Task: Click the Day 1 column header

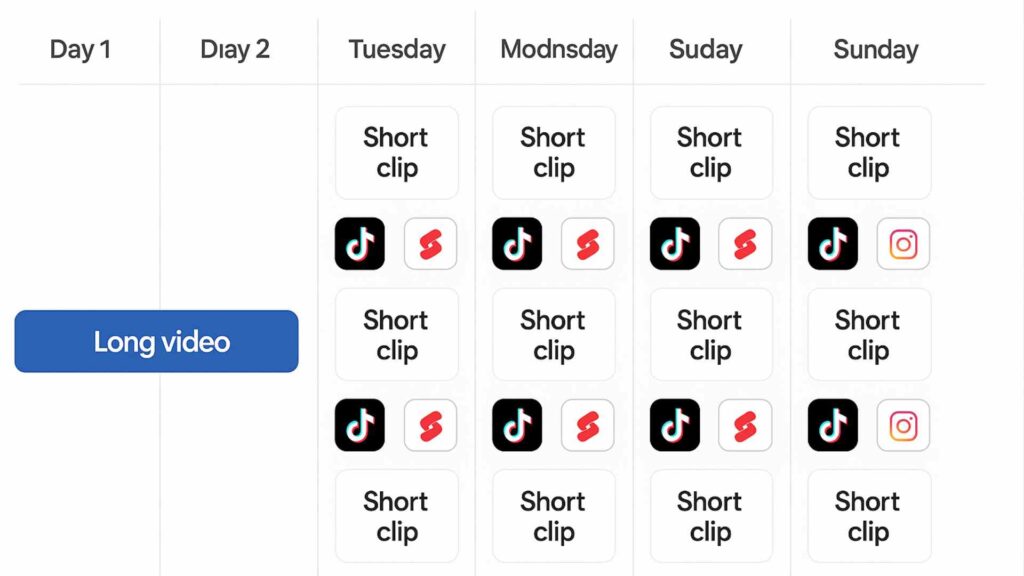Action: pos(80,49)
